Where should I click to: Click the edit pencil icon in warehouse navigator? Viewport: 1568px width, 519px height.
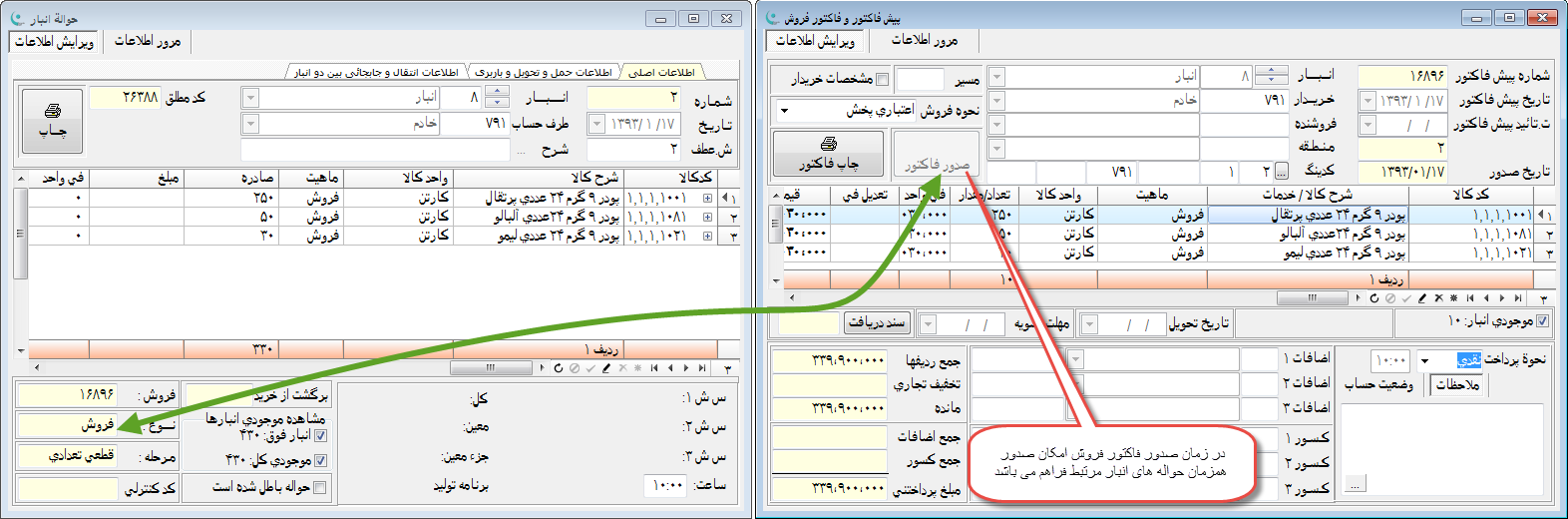pos(606,368)
